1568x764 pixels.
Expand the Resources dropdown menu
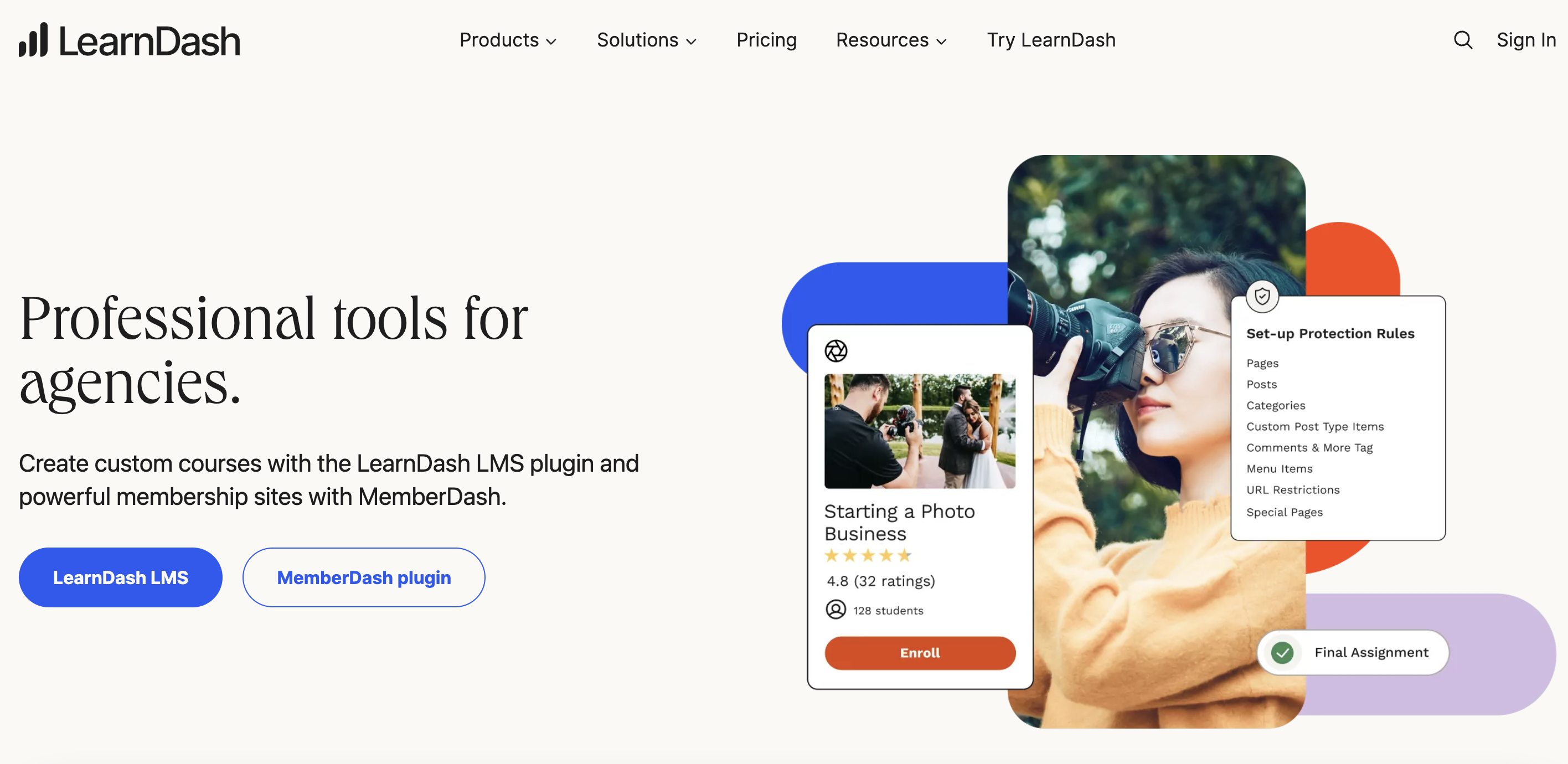(x=891, y=40)
